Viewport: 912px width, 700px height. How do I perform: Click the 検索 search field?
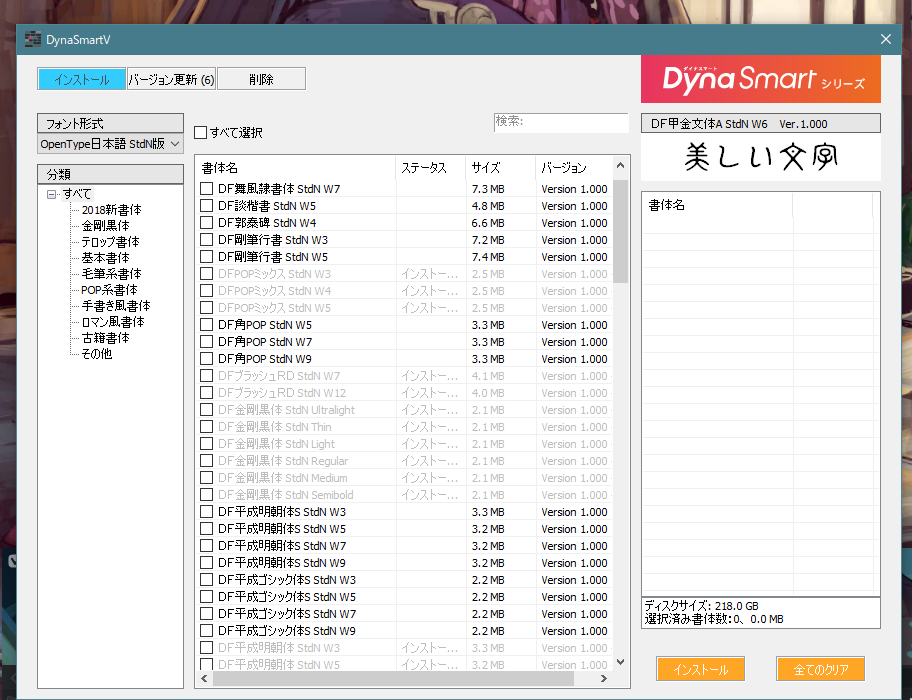point(561,122)
